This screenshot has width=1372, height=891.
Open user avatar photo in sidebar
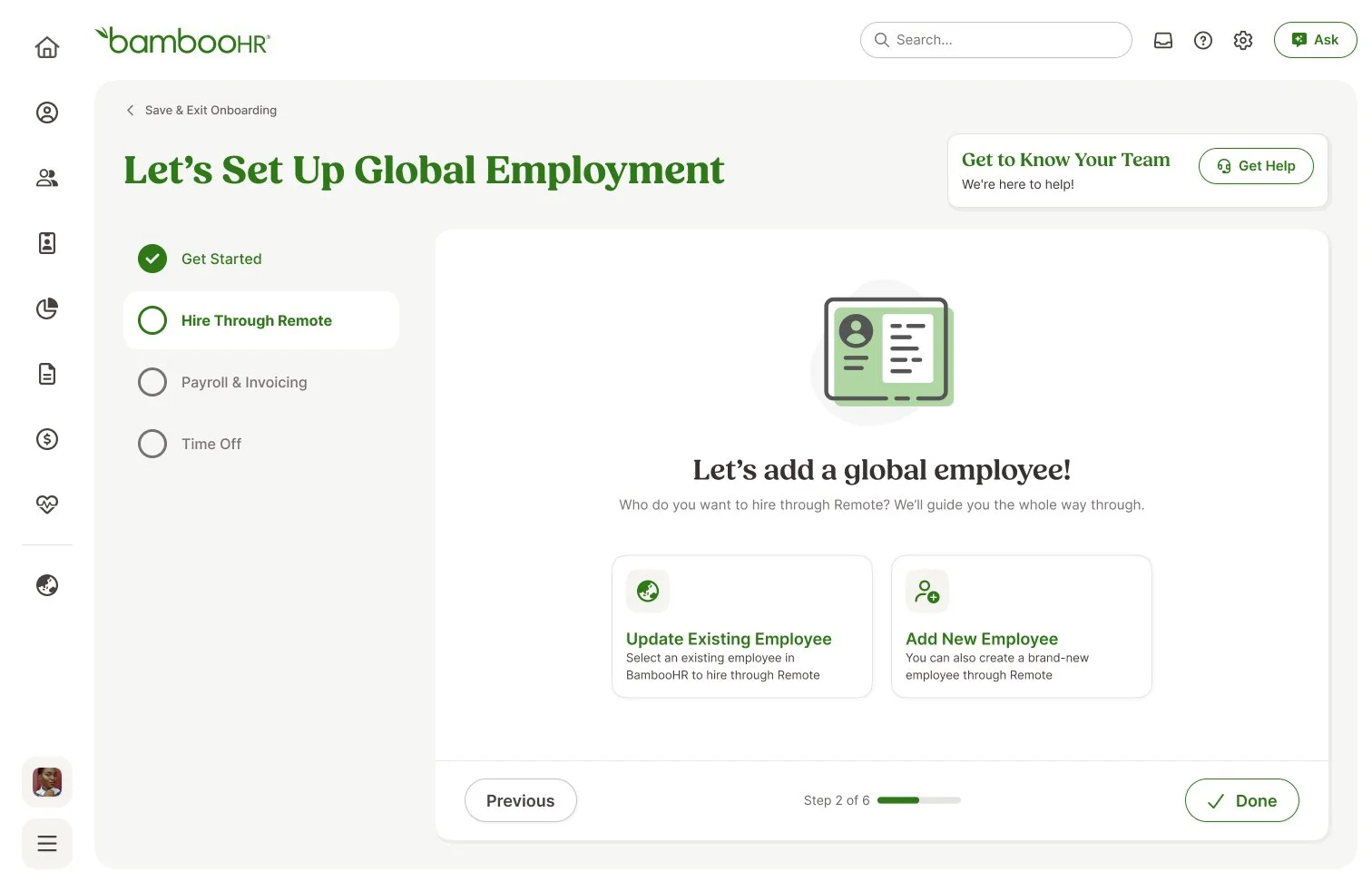pos(47,782)
